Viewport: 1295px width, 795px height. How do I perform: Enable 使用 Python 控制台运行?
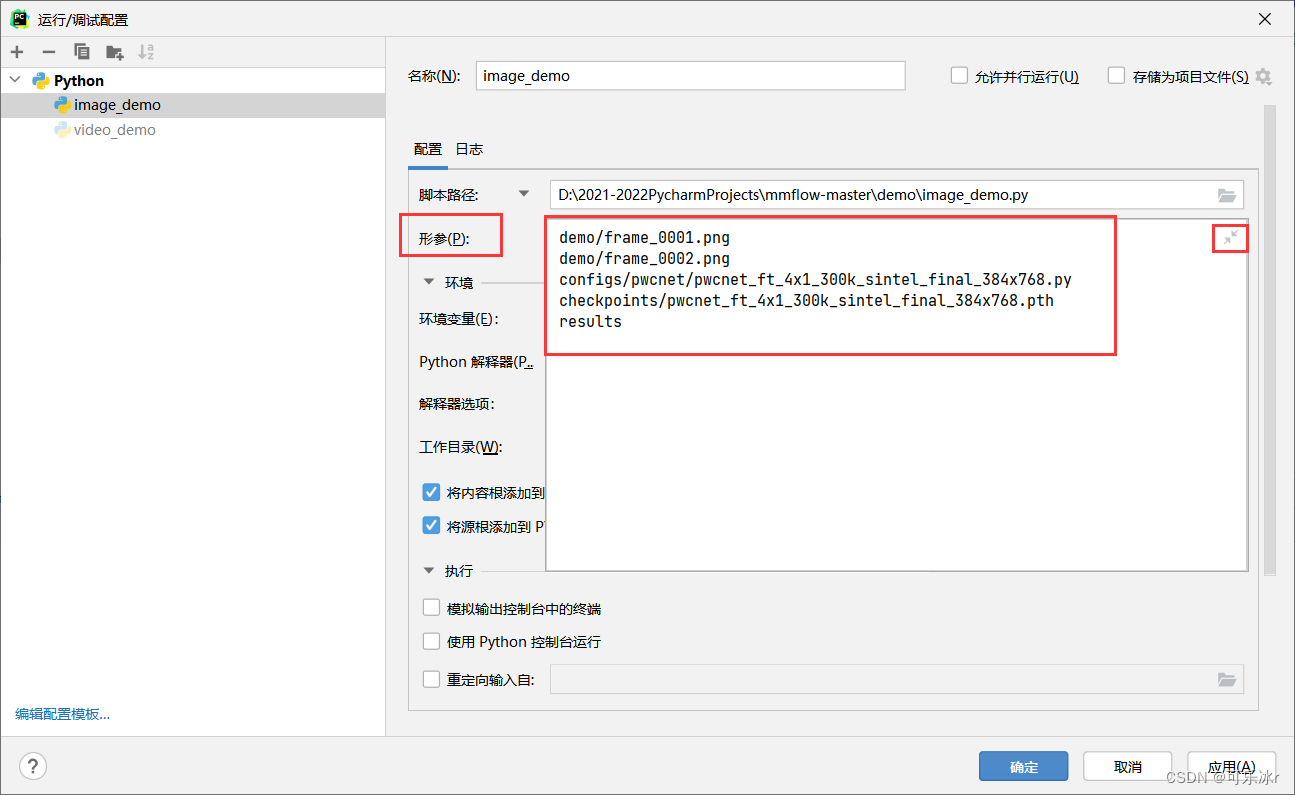[x=431, y=641]
